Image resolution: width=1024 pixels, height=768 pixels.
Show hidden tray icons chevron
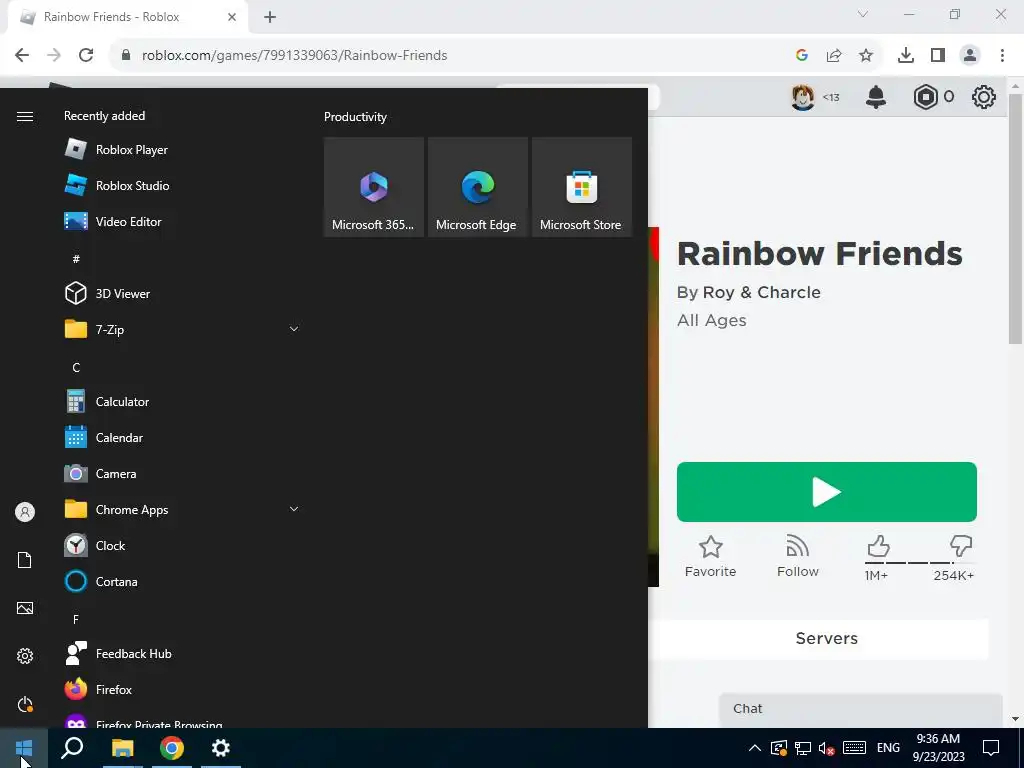pos(754,748)
